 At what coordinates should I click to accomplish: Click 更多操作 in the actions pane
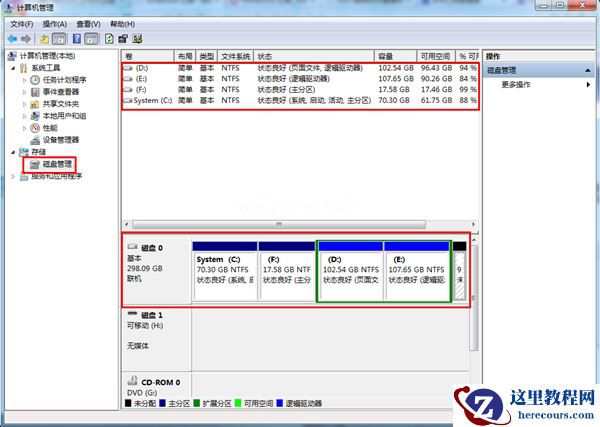(516, 85)
